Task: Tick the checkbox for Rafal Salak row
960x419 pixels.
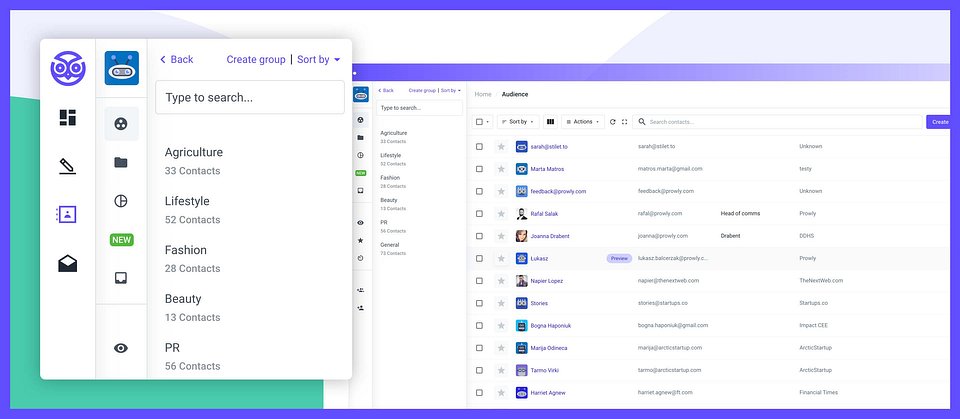Action: point(479,214)
